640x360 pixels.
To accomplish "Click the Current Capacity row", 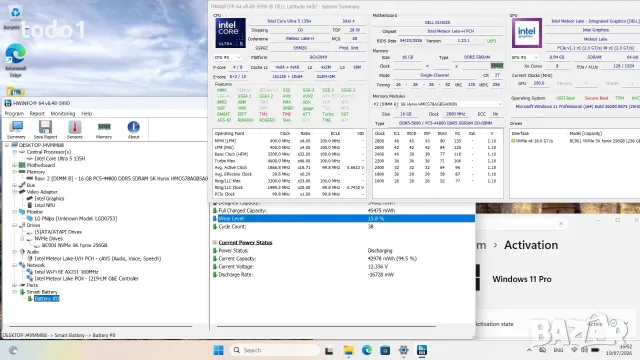I will tap(343, 259).
